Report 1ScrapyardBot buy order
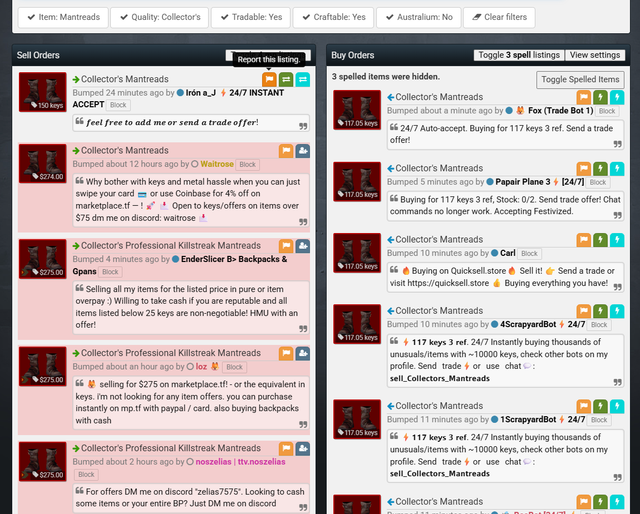 point(584,406)
